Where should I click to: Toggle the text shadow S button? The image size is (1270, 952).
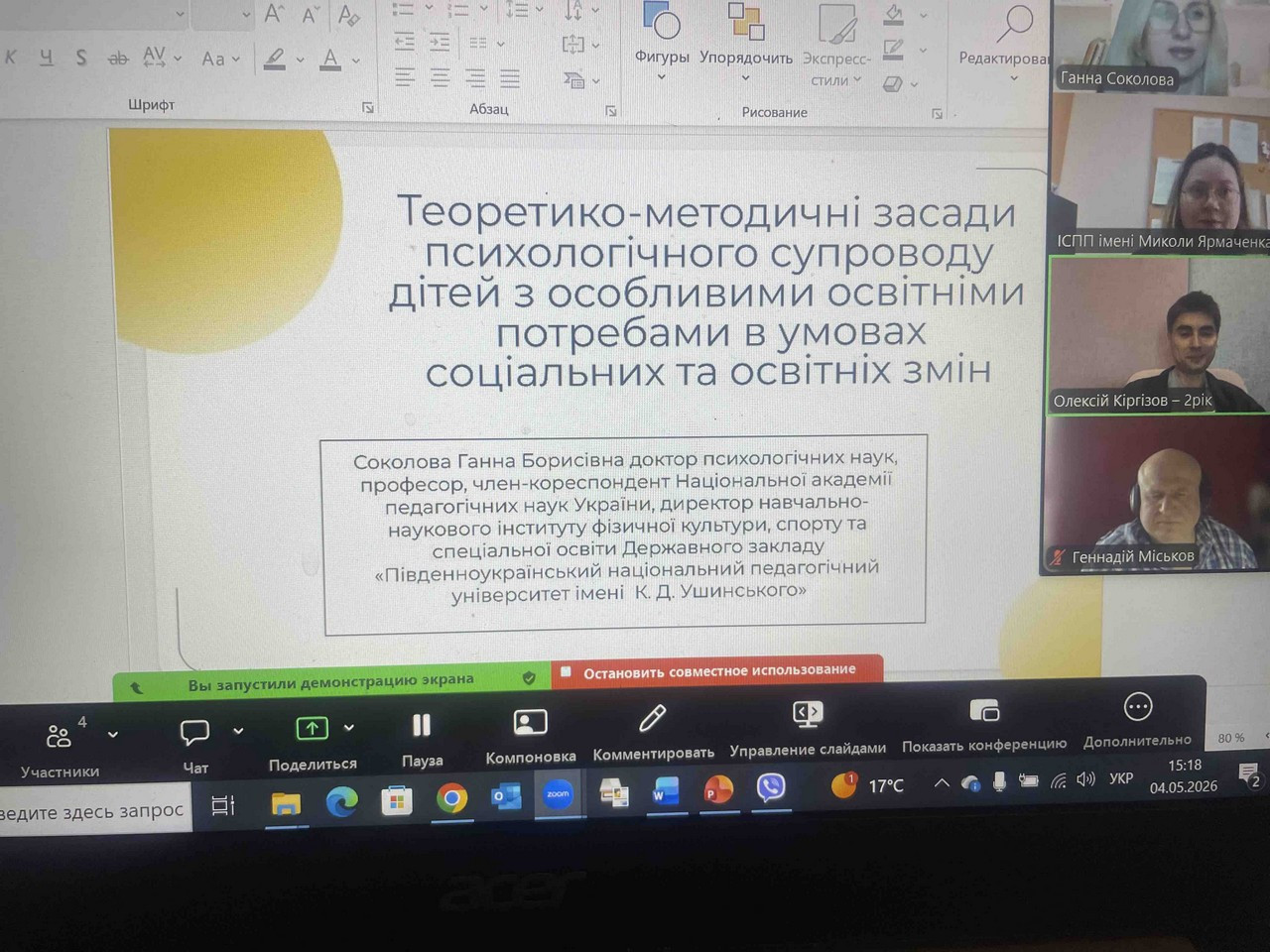pos(81,59)
